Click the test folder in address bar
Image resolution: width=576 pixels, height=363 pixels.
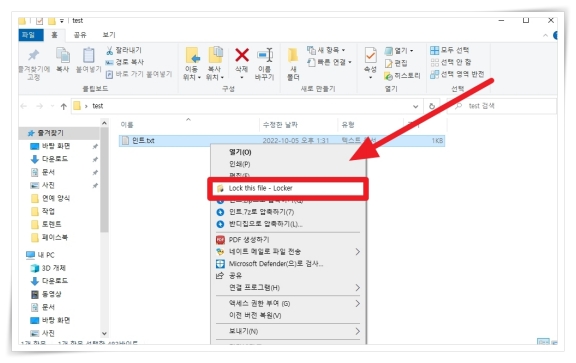click(98, 106)
